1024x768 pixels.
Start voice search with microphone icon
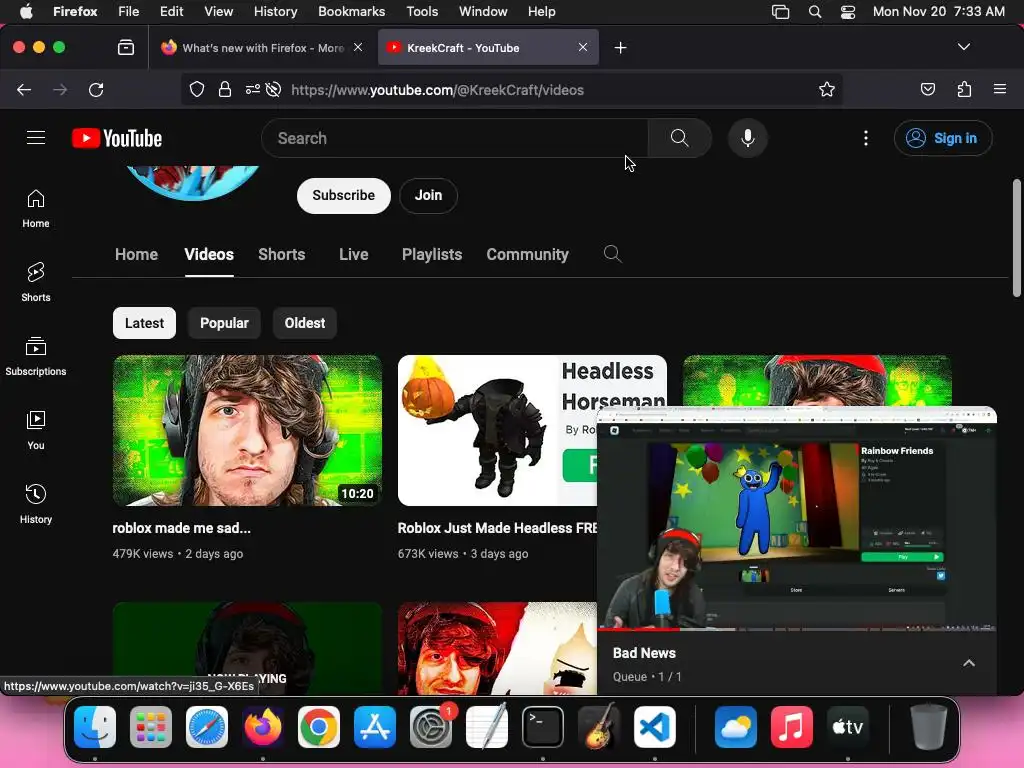click(748, 138)
